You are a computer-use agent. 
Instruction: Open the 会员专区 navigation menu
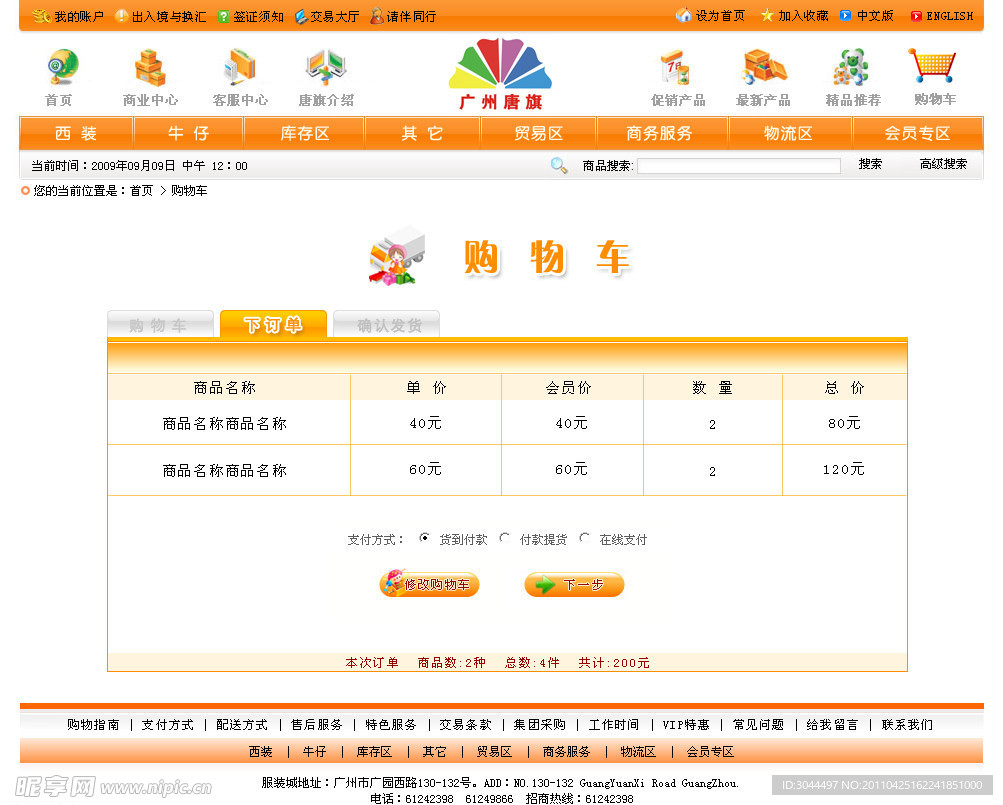916,133
